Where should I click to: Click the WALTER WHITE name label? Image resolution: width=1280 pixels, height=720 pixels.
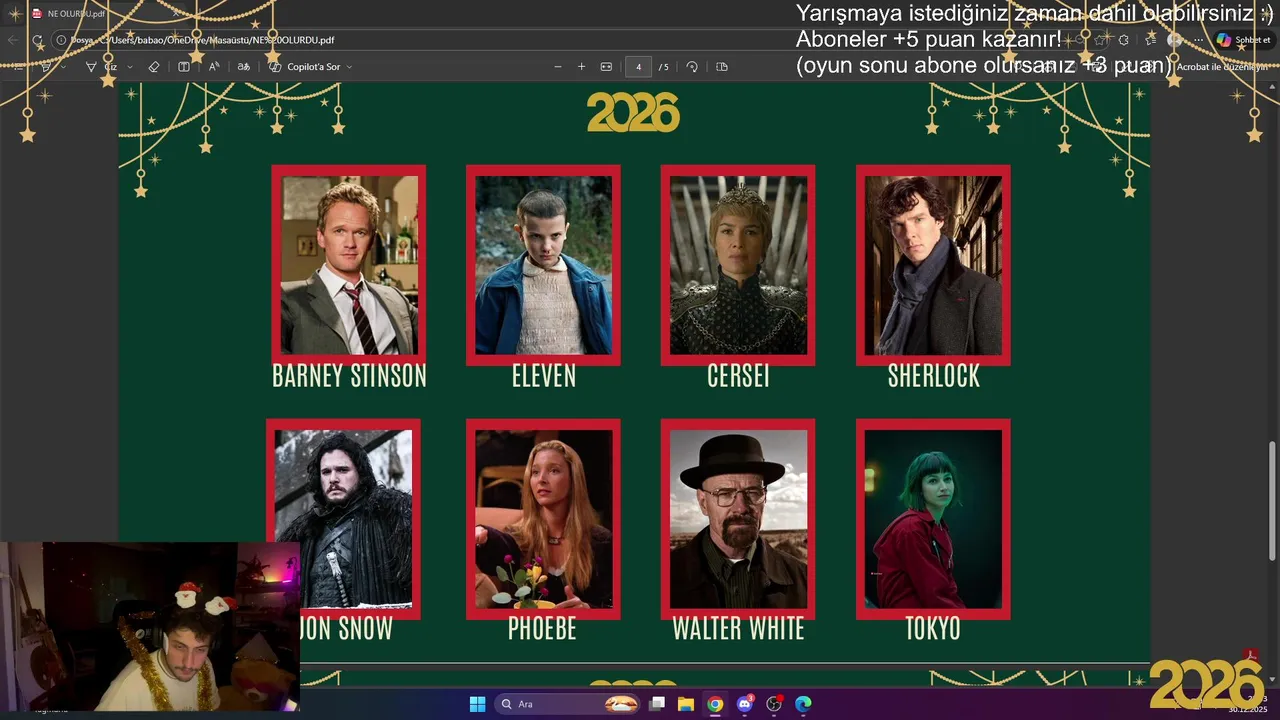(x=738, y=629)
